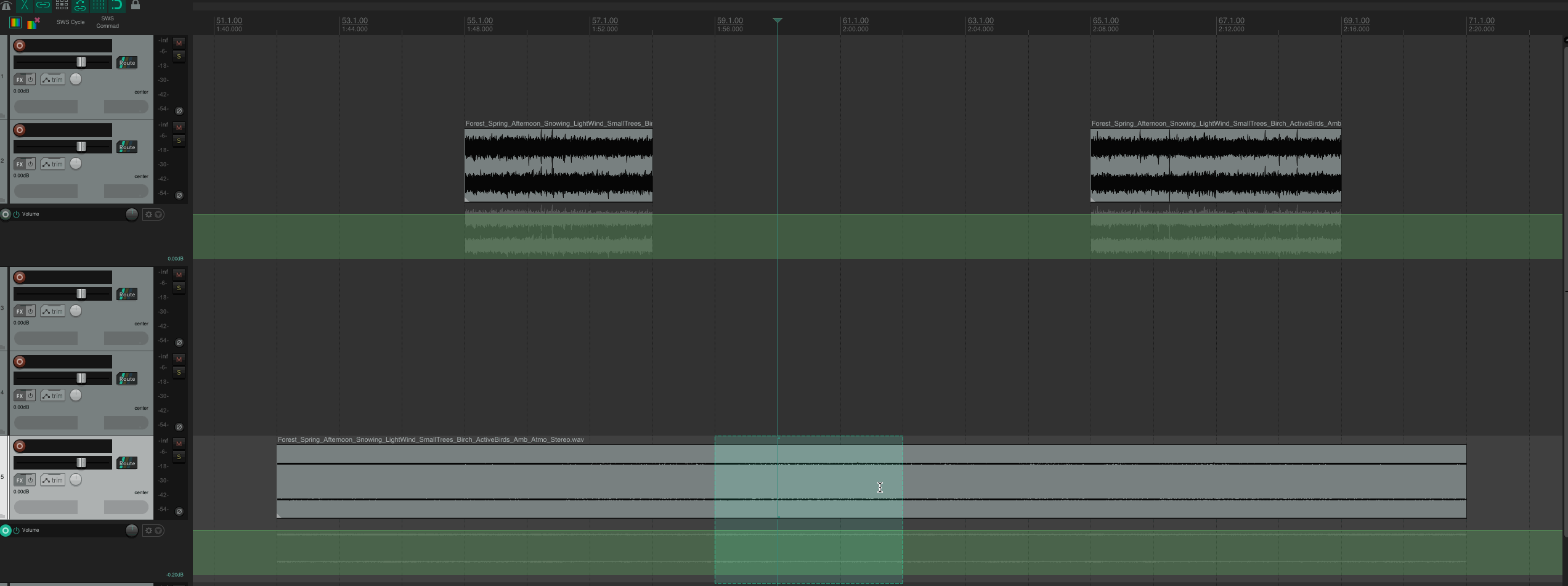The width and height of the screenshot is (1568, 586).
Task: Click the grid settings toolbar icon
Action: (62, 6)
